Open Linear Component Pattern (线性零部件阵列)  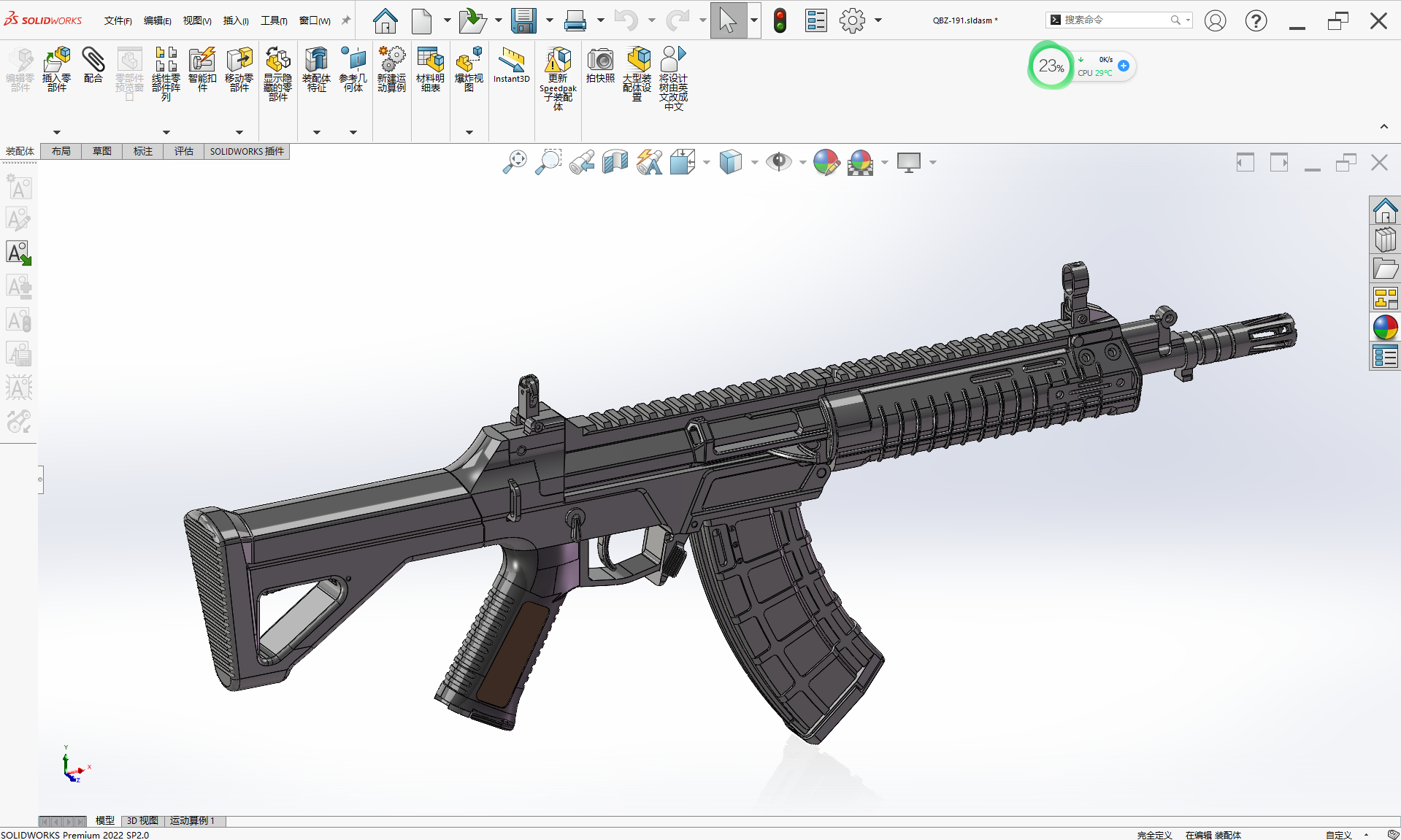[x=166, y=60]
